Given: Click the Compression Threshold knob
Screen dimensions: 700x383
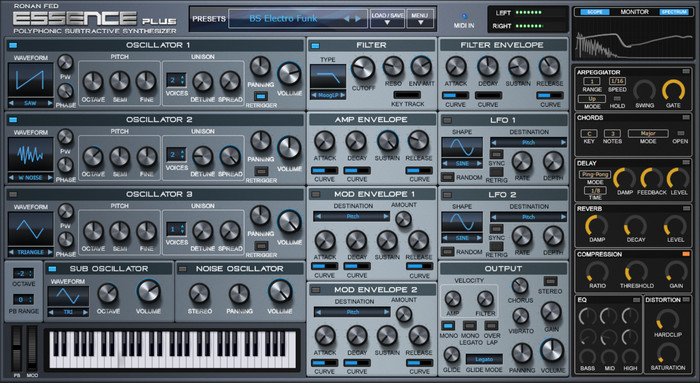Looking at the screenshot, I should pyautogui.click(x=636, y=271).
